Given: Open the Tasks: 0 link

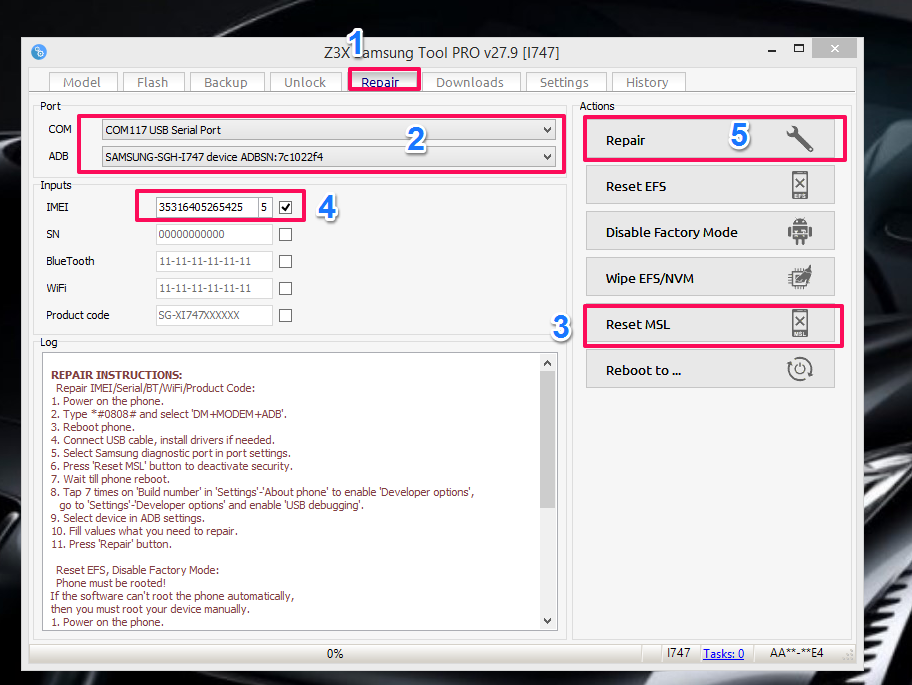Looking at the screenshot, I should pyautogui.click(x=724, y=654).
